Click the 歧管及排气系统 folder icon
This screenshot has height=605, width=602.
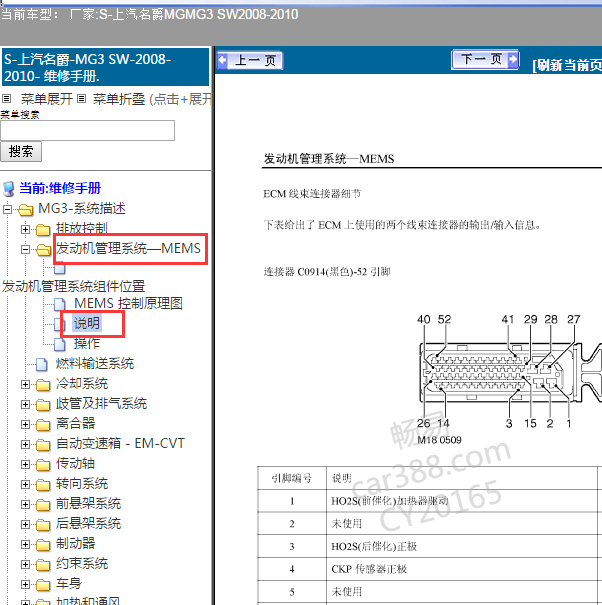click(43, 405)
